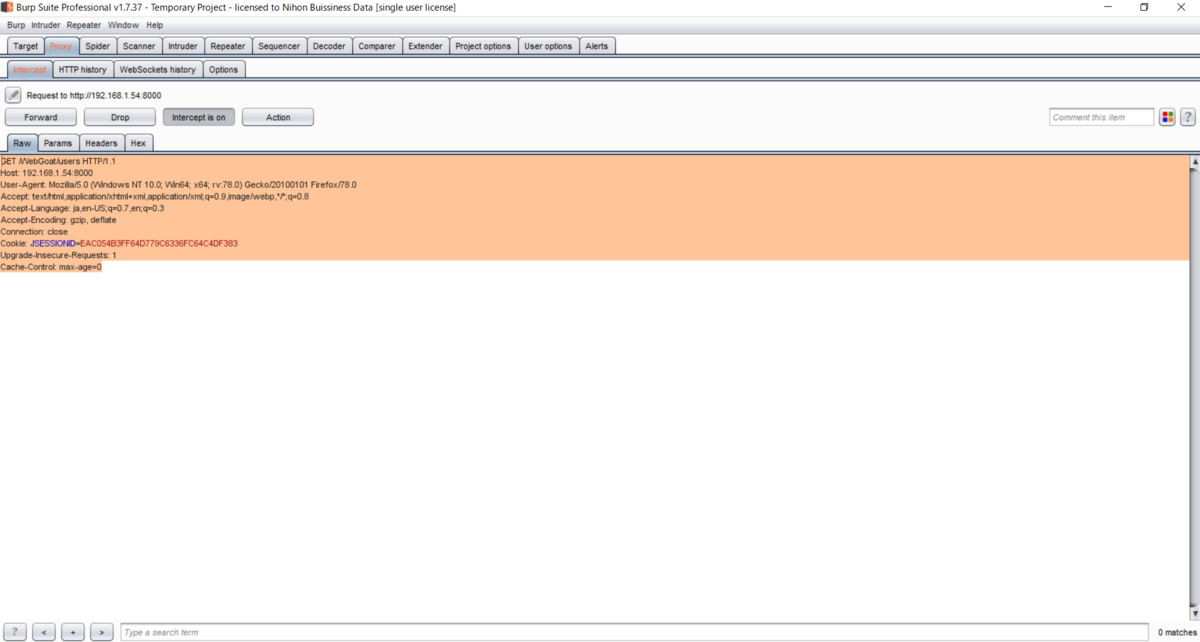This screenshot has height=642, width=1200.
Task: Open the Repeater tool tab
Action: tap(228, 46)
